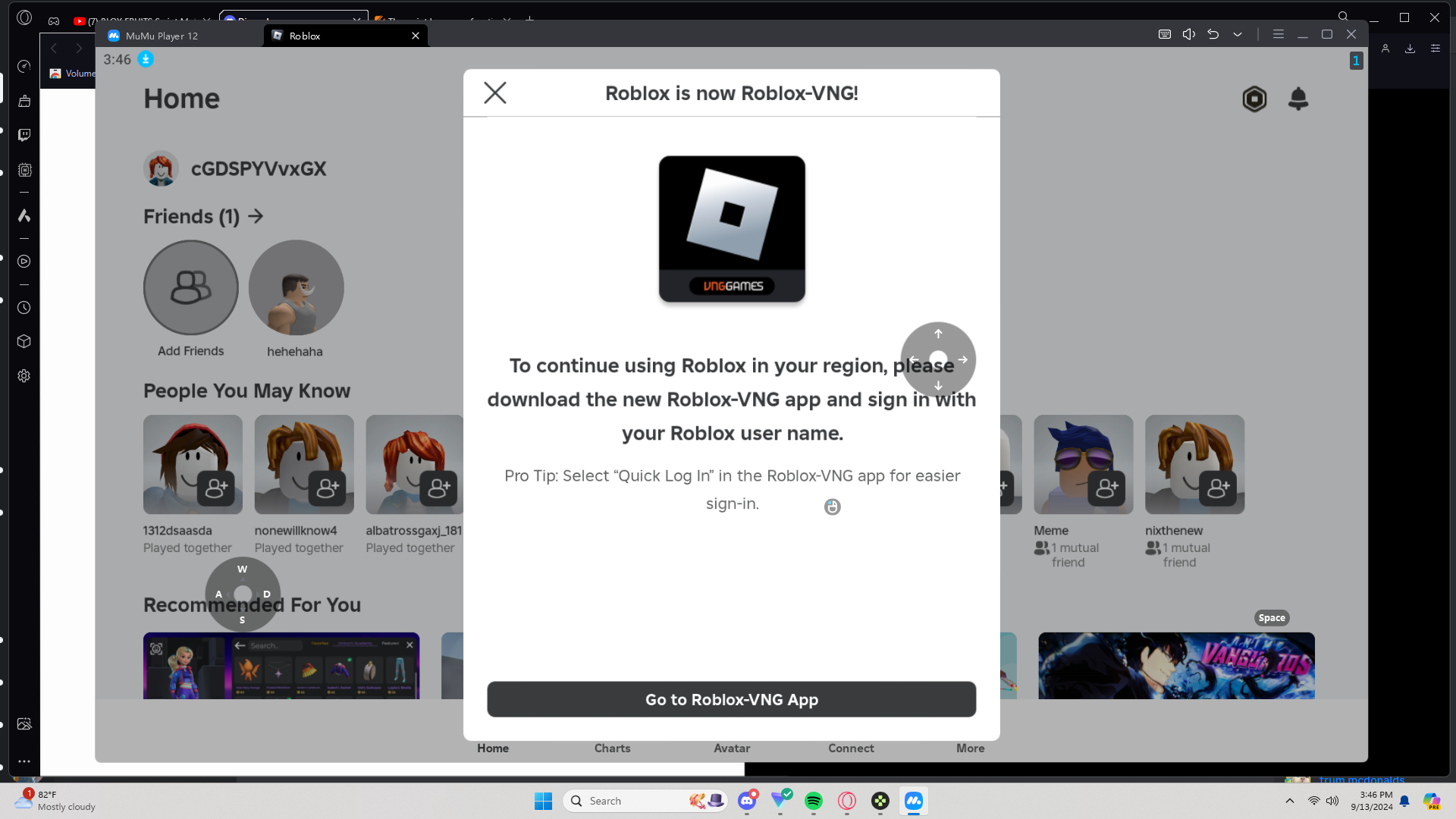Open Spotify from taskbar

click(x=814, y=801)
